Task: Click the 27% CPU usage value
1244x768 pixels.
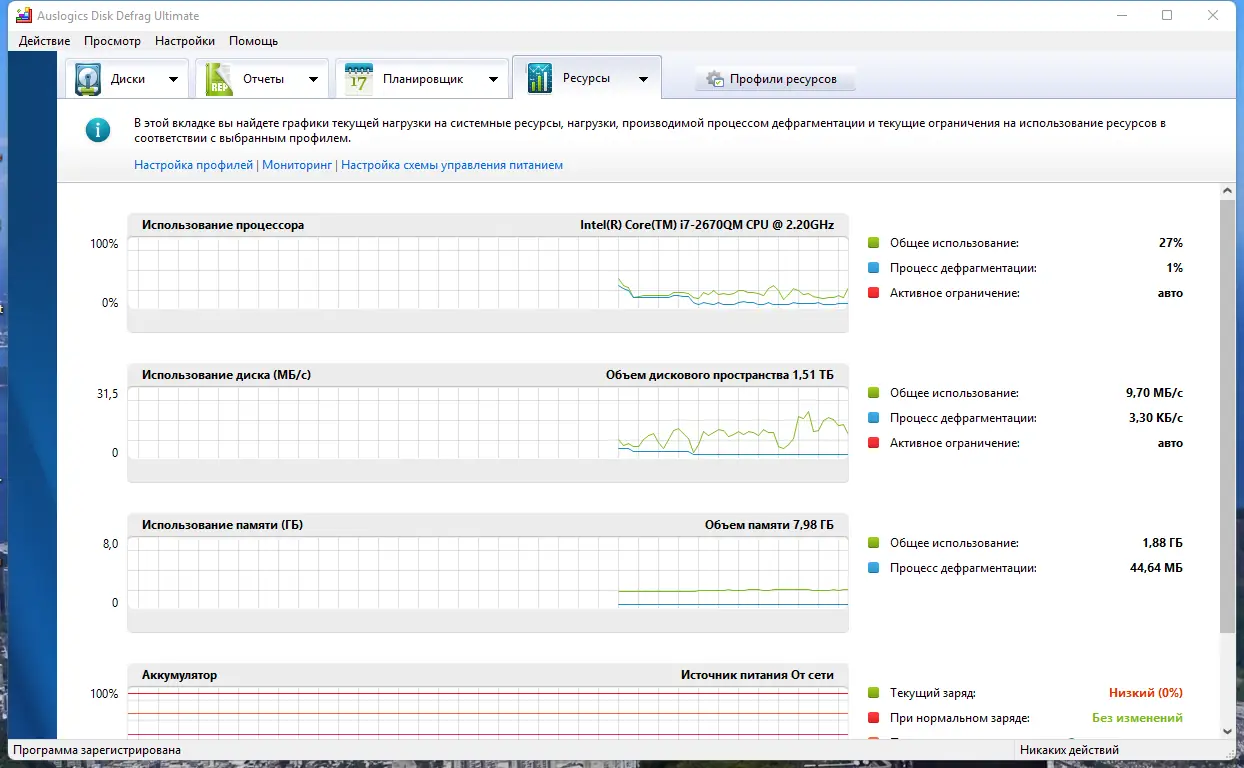Action: 1171,243
